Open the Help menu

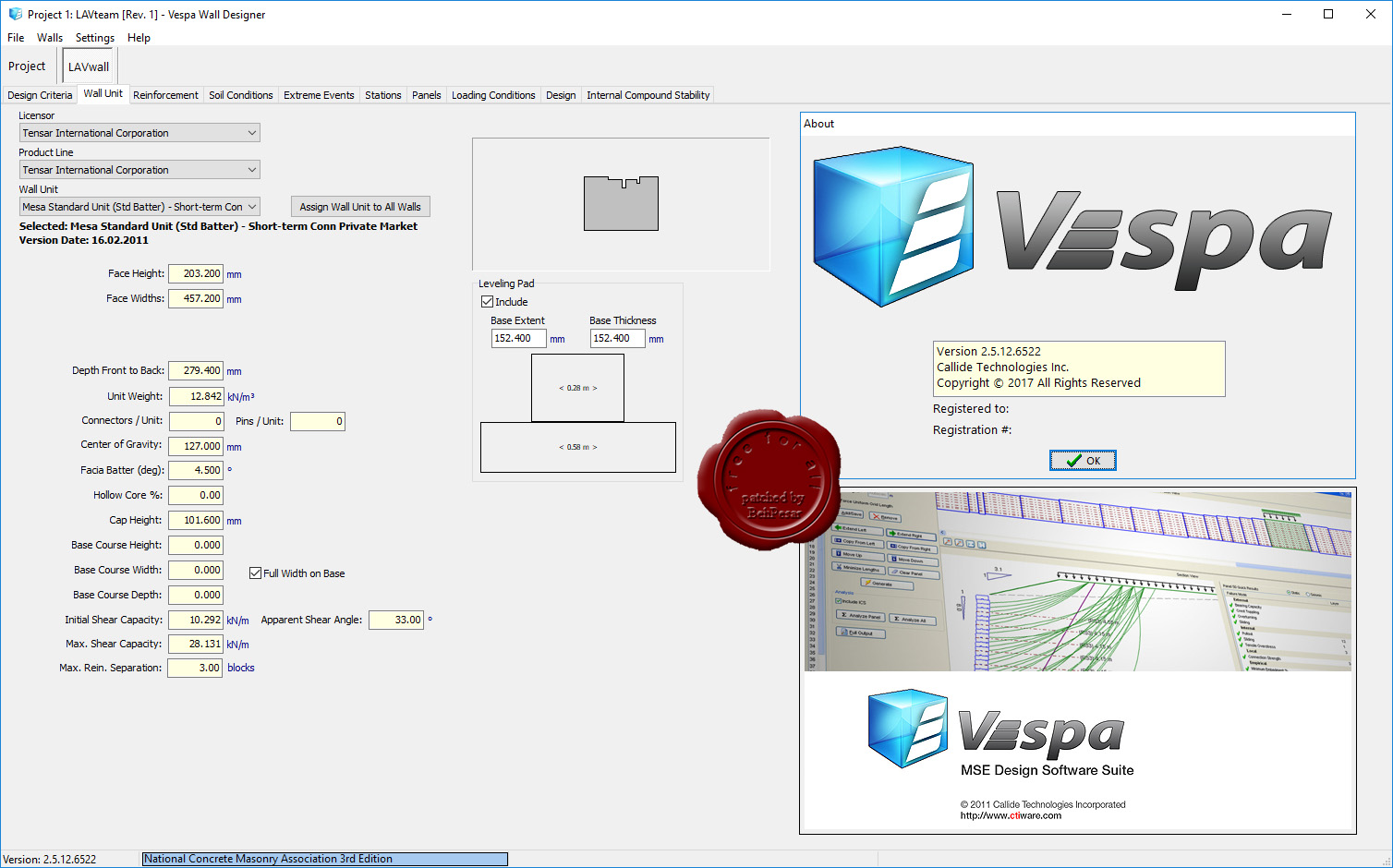pos(139,38)
